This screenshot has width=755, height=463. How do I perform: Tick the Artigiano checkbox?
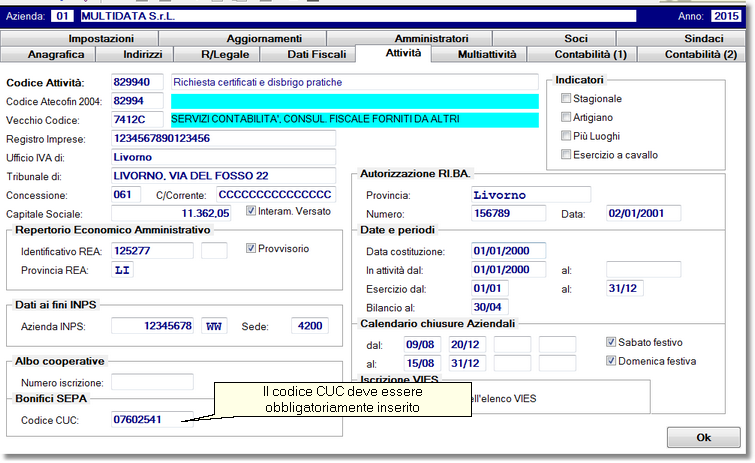point(566,117)
